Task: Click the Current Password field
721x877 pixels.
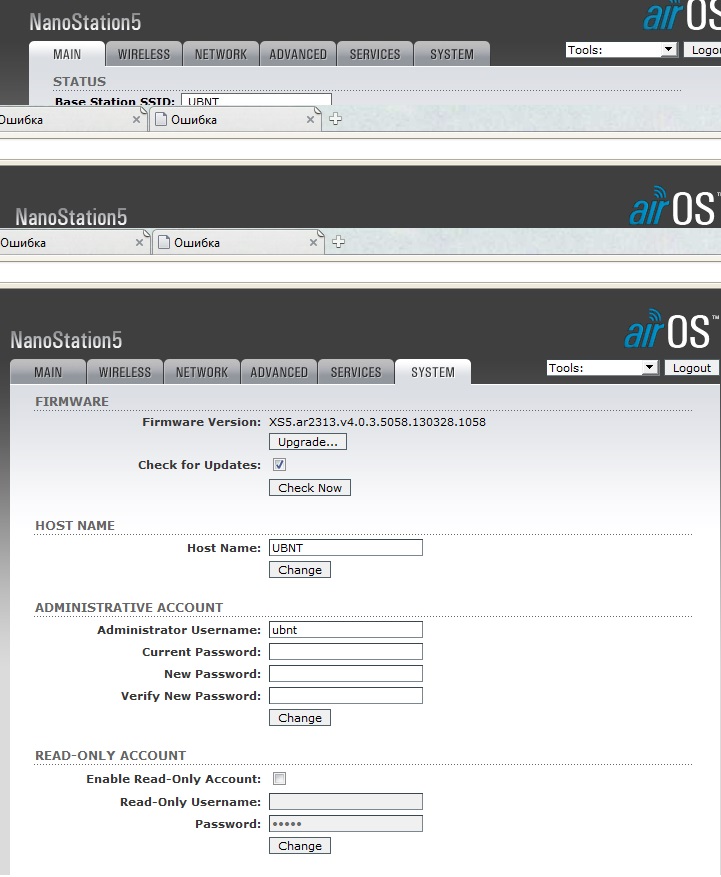Action: (x=346, y=652)
